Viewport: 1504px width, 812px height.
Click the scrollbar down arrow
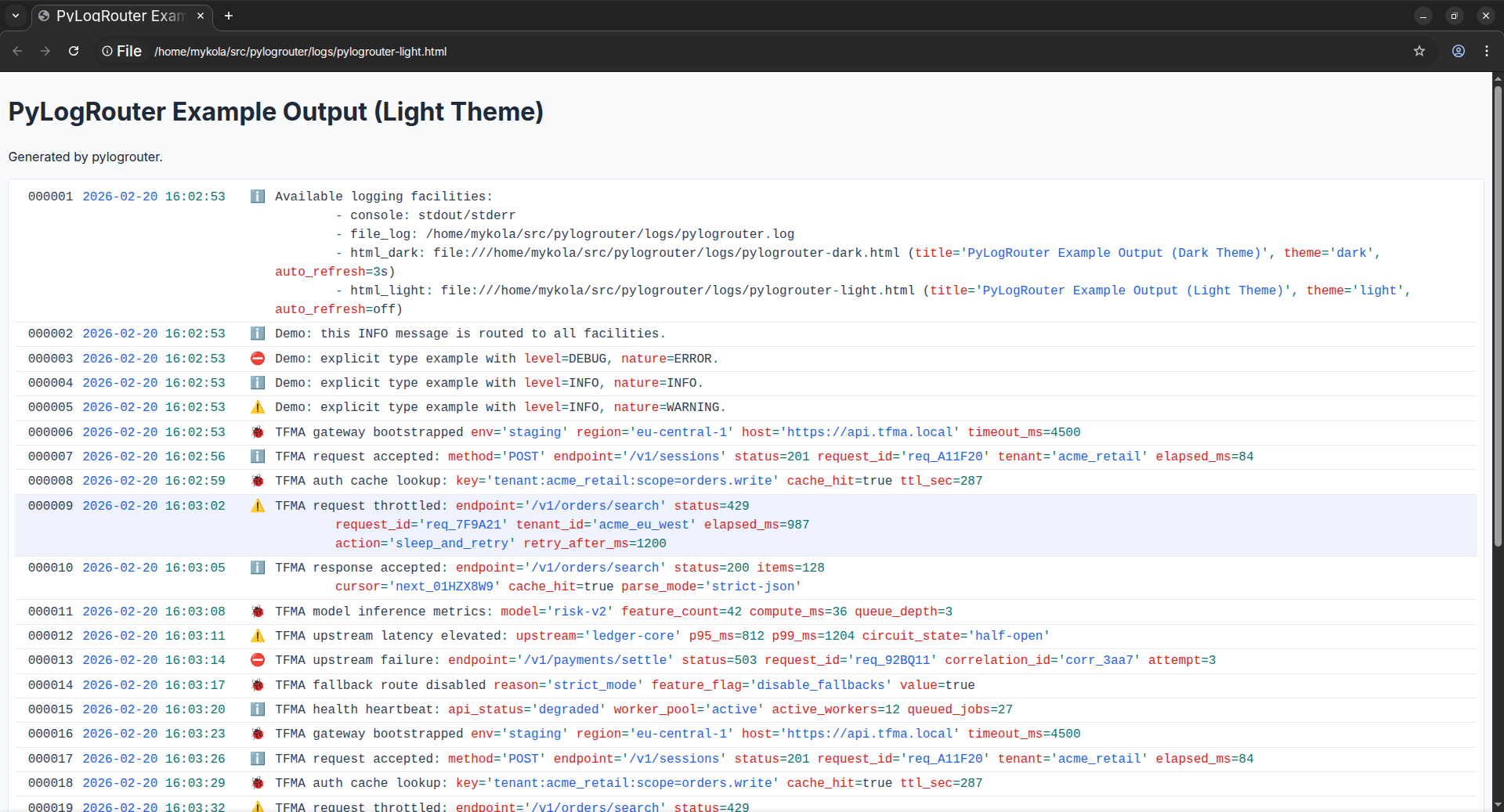point(1498,804)
